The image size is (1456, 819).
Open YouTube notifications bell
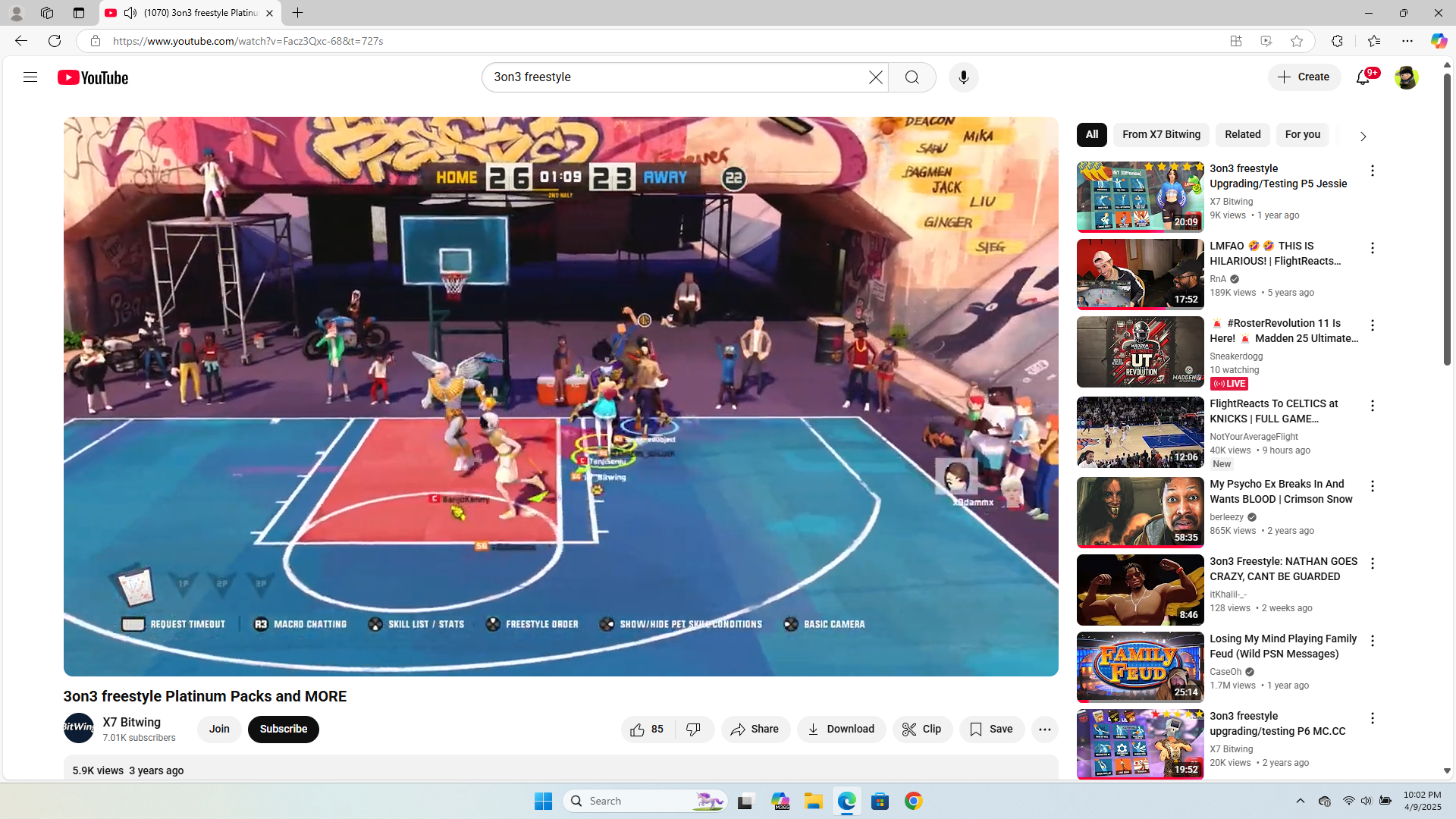(1363, 77)
